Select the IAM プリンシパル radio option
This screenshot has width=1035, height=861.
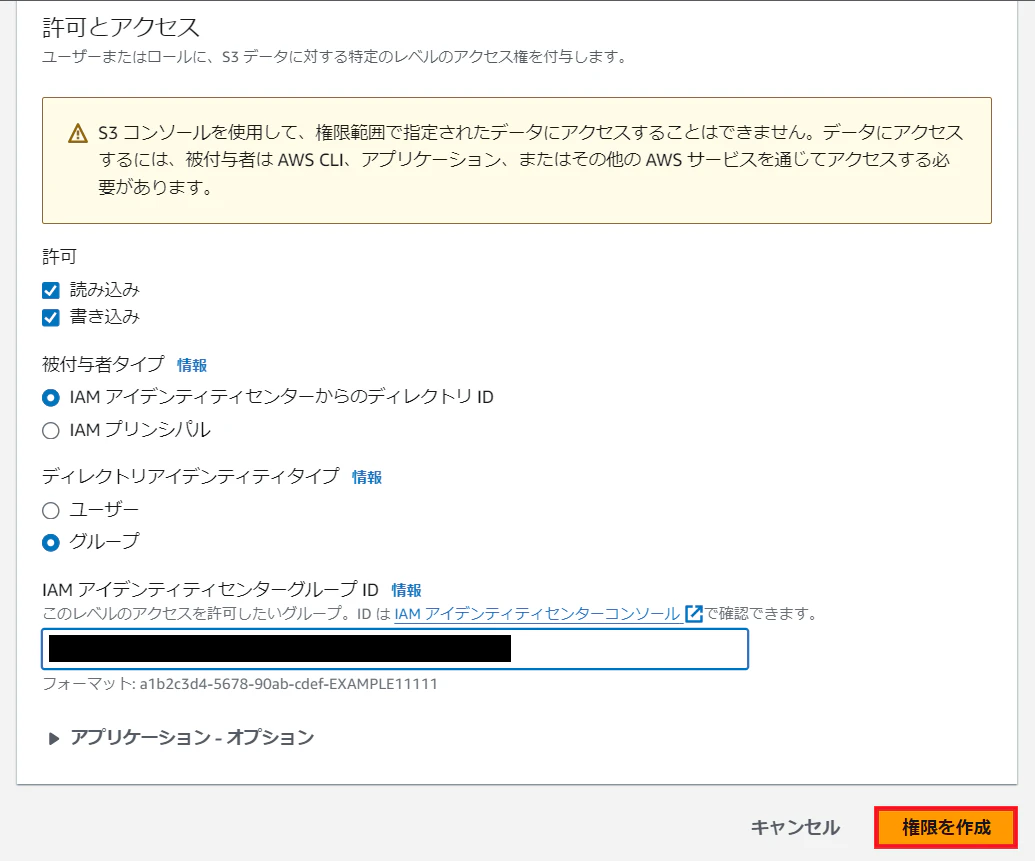tap(51, 430)
